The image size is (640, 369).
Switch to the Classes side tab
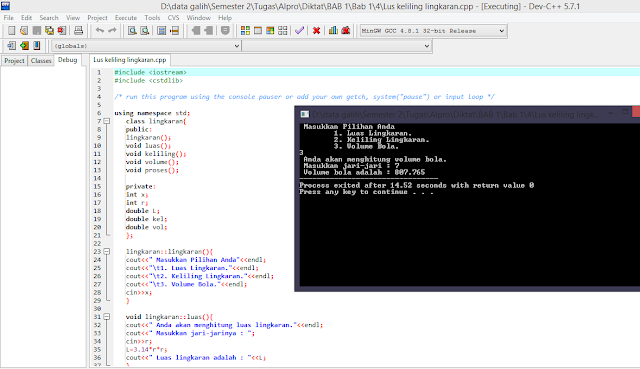click(x=41, y=61)
